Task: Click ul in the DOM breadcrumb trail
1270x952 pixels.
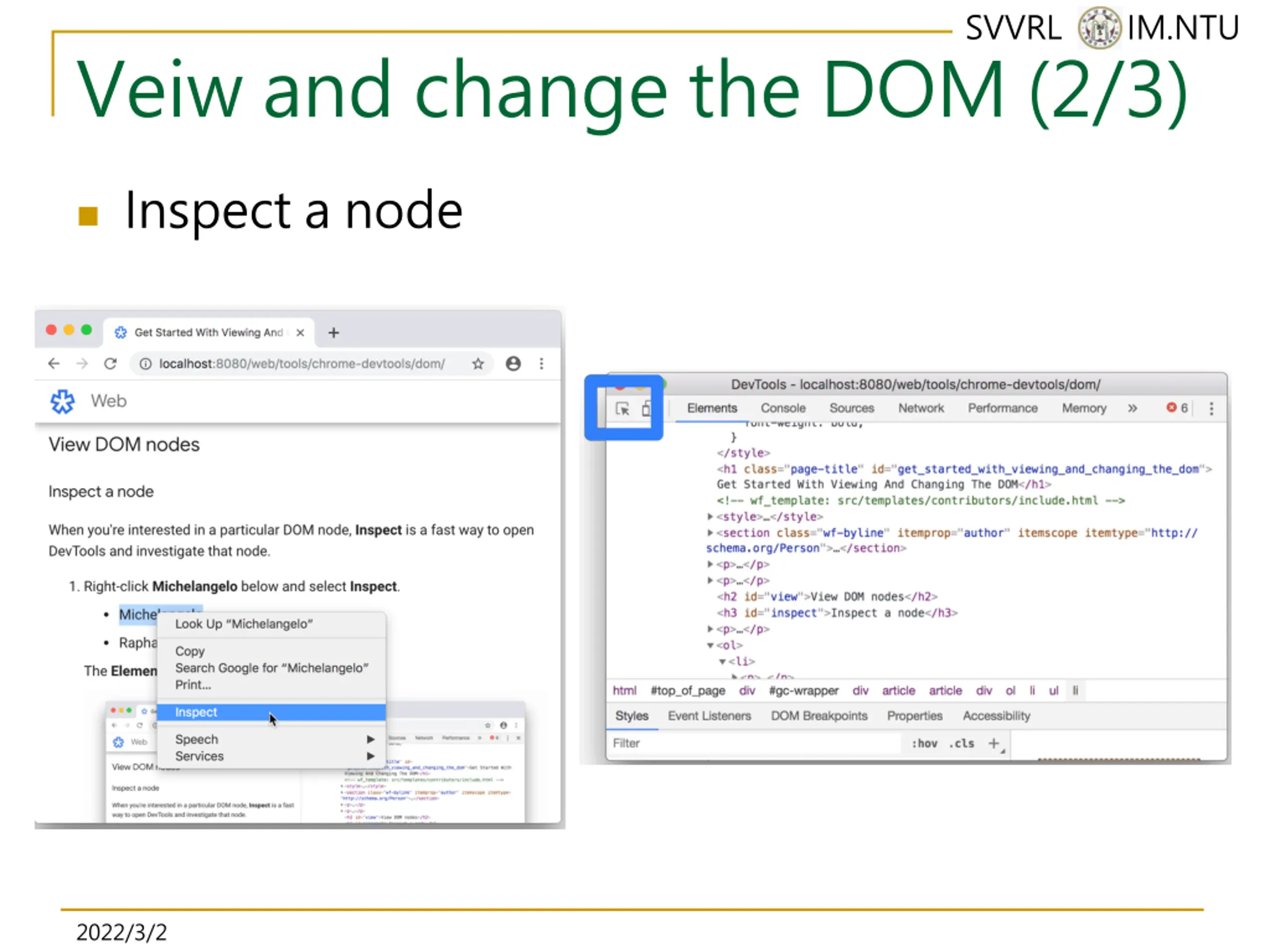Action: click(1054, 691)
